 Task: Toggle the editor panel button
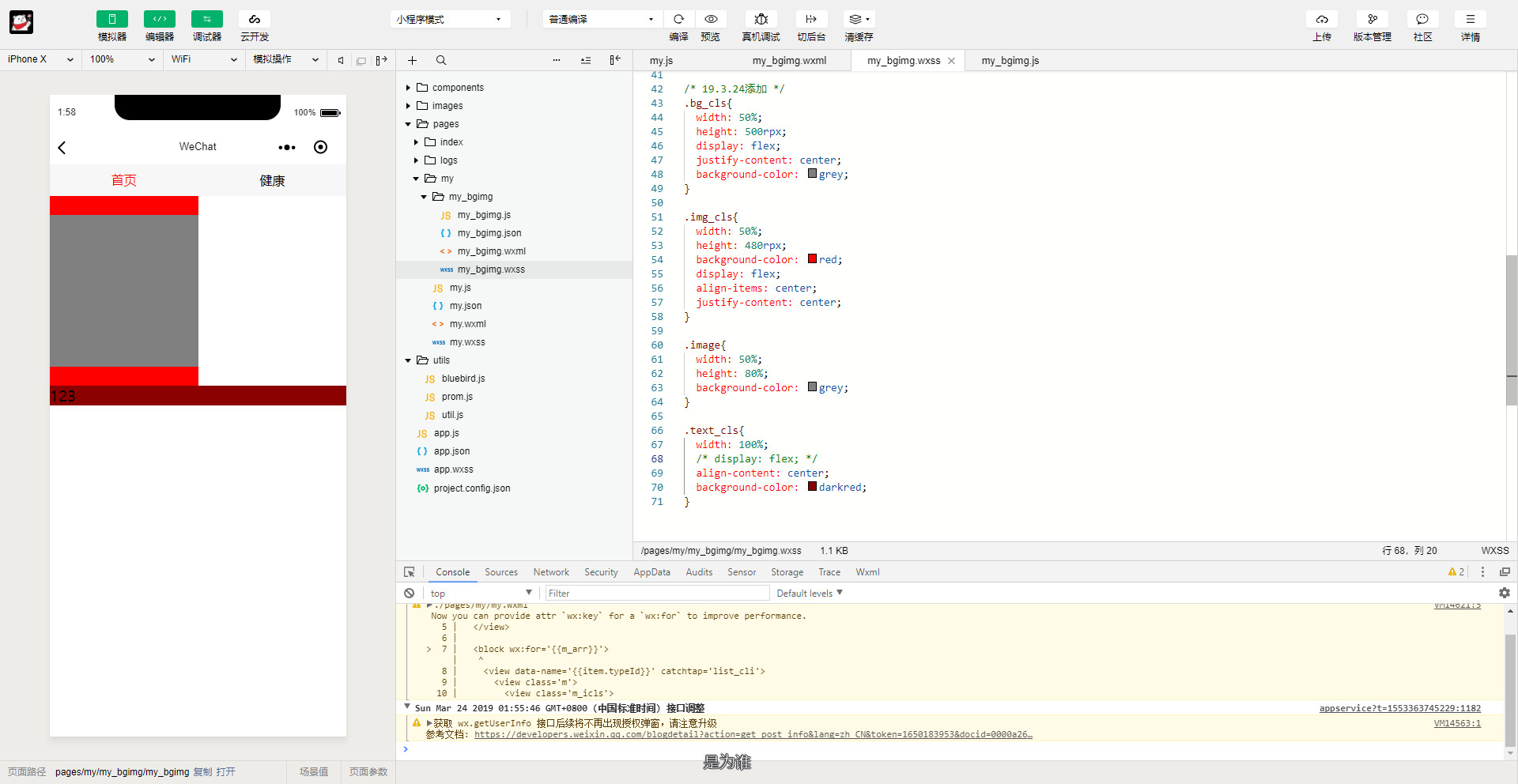click(159, 19)
